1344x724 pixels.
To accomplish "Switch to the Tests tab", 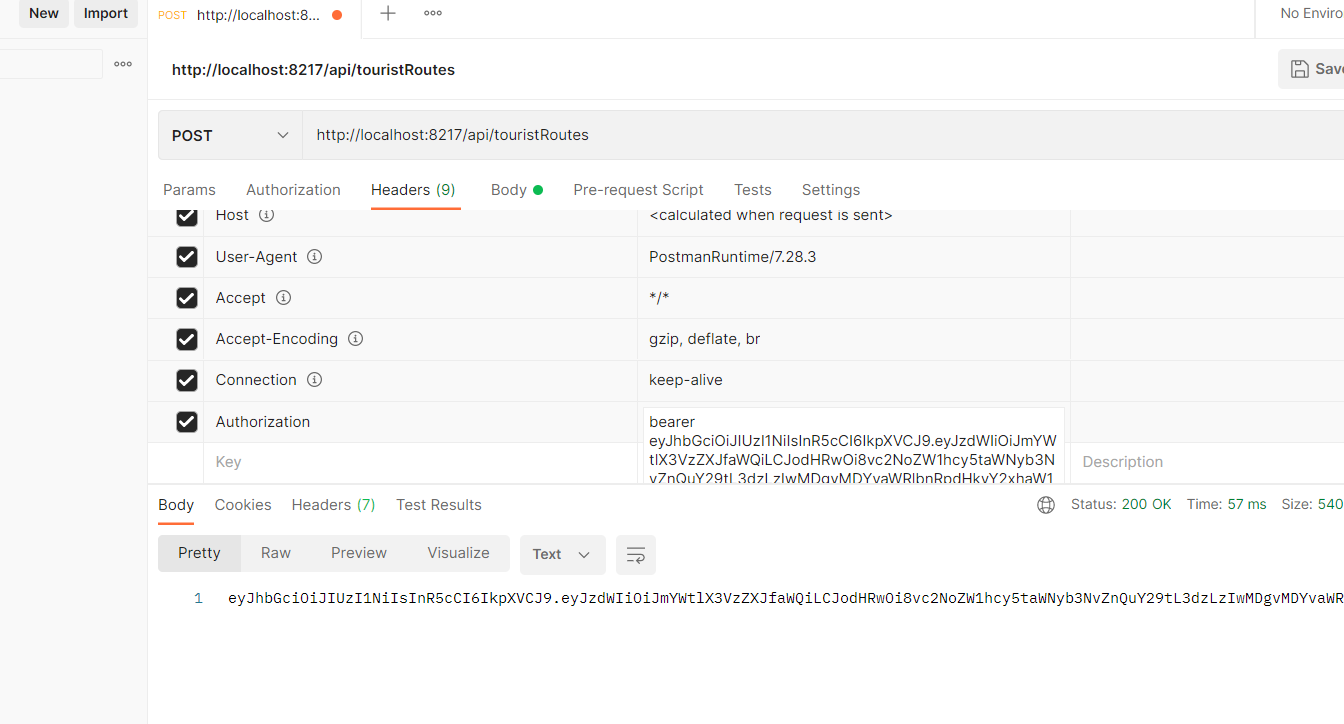I will pos(752,190).
